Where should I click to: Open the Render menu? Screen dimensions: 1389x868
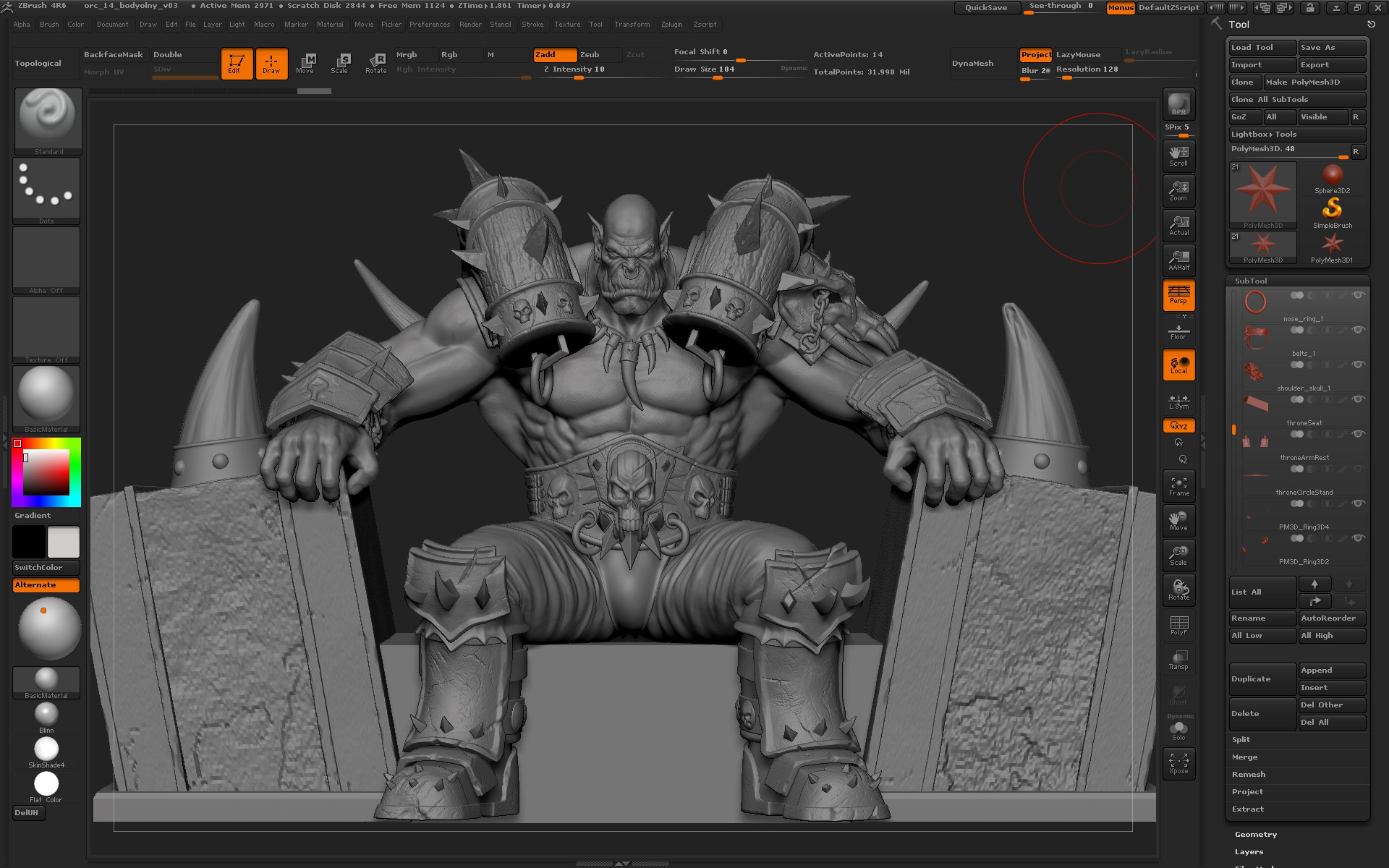click(x=470, y=24)
